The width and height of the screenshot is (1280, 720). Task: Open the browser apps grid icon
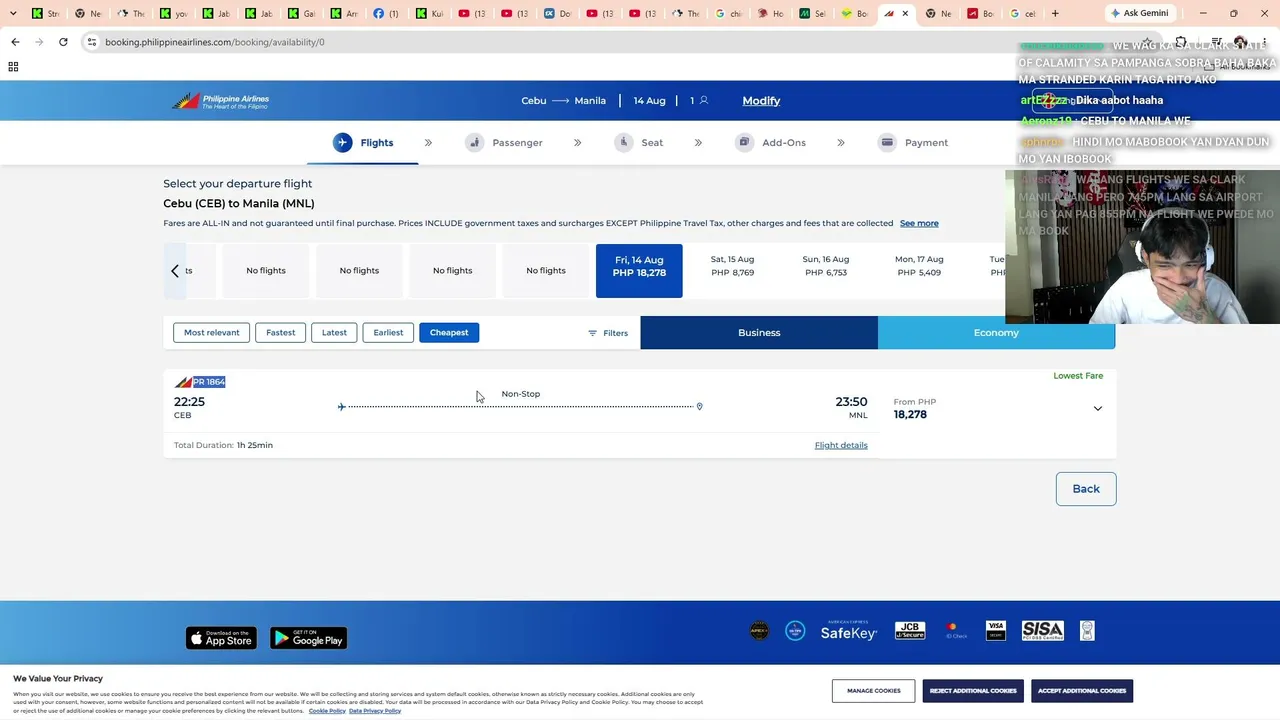coord(13,67)
